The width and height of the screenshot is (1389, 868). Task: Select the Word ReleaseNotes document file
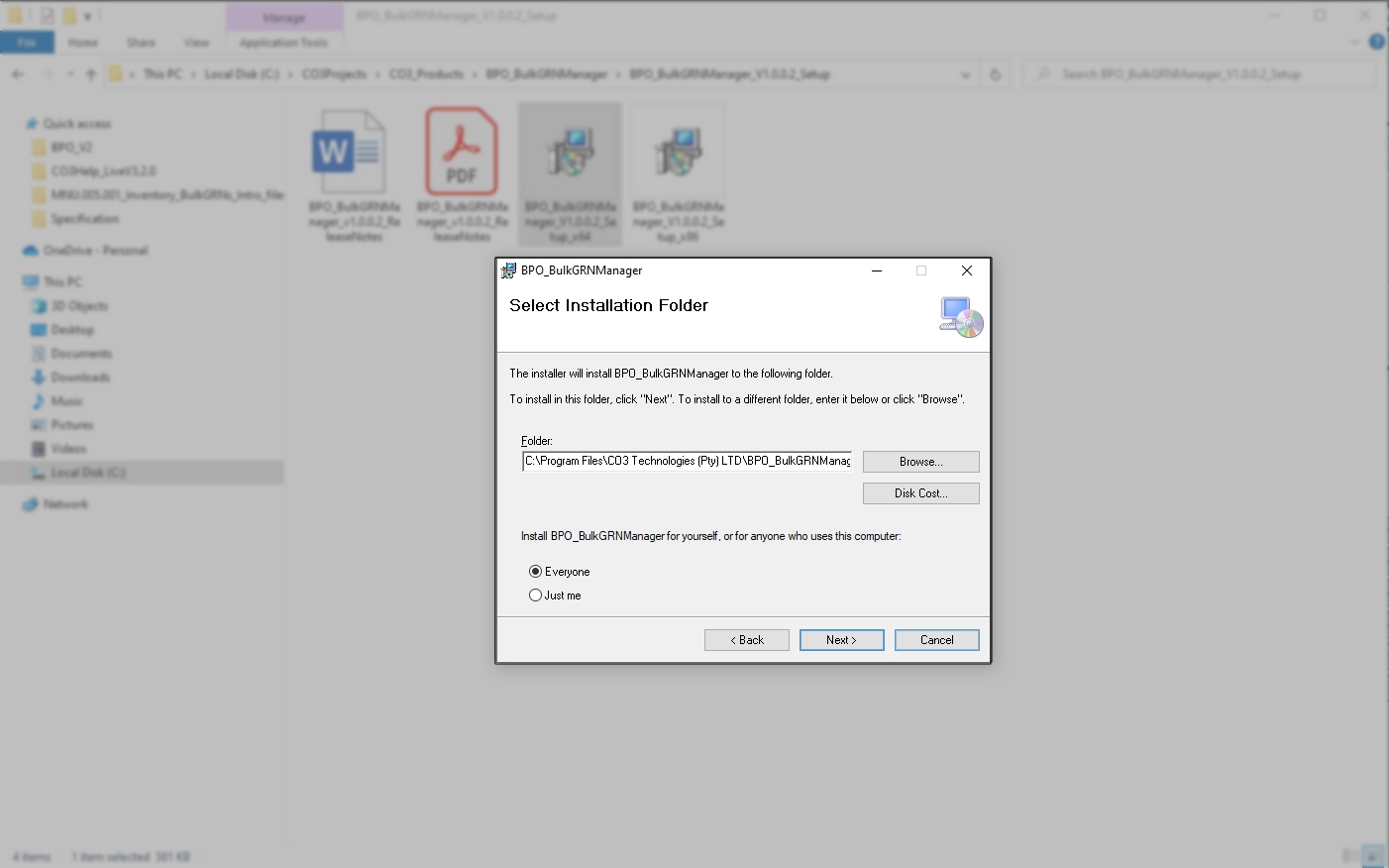pos(354,175)
